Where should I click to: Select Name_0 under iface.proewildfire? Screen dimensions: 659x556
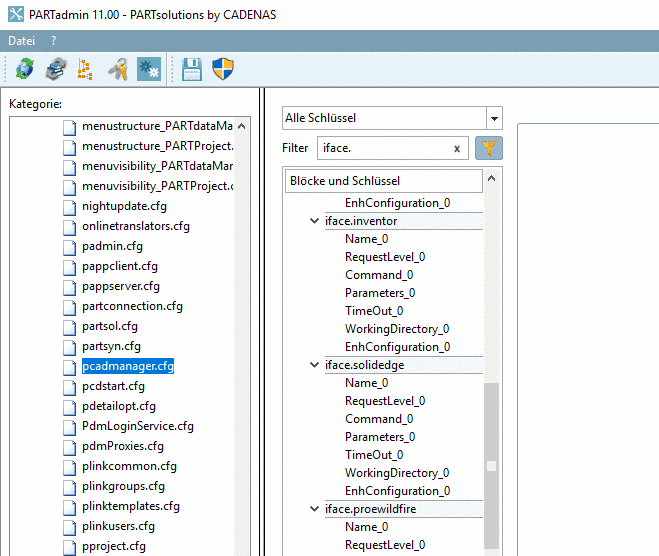pyautogui.click(x=366, y=527)
